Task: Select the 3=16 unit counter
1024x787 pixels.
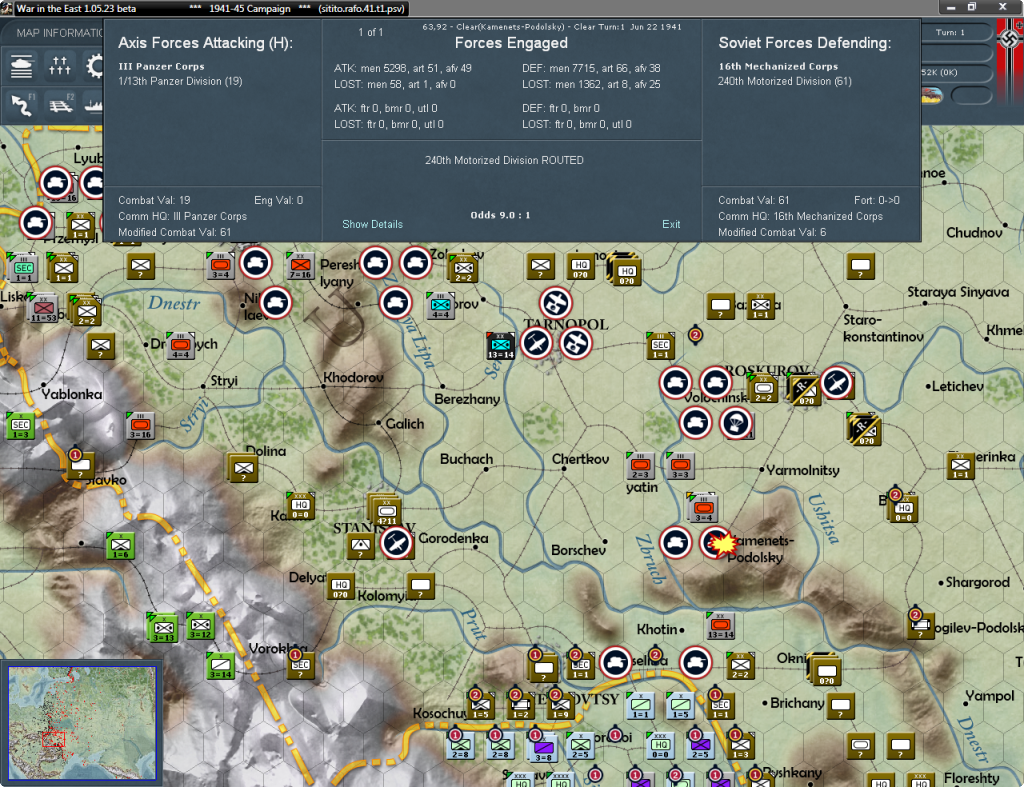Action: coord(140,426)
